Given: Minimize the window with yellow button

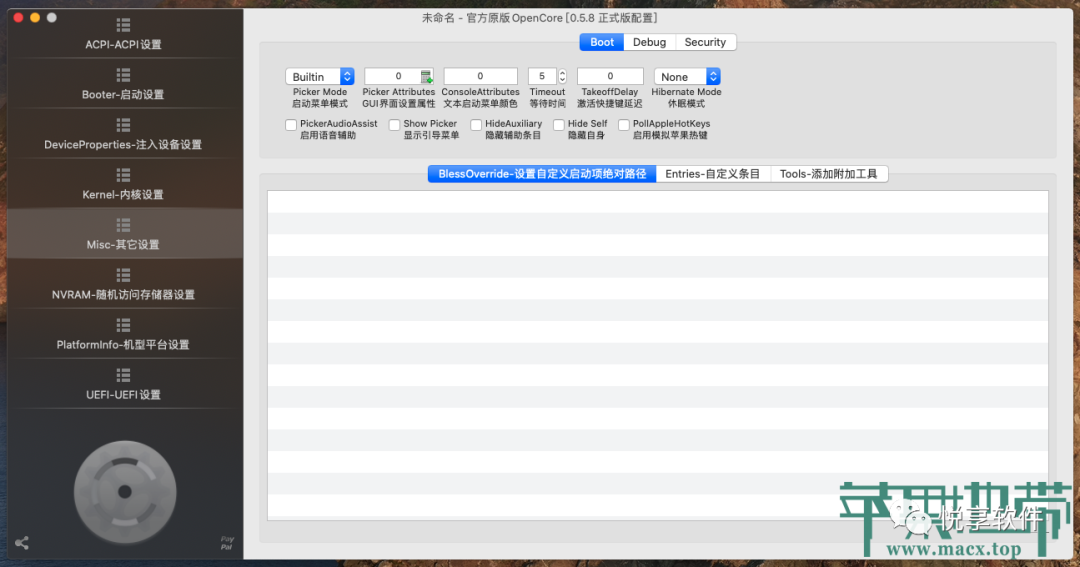Looking at the screenshot, I should point(35,17).
